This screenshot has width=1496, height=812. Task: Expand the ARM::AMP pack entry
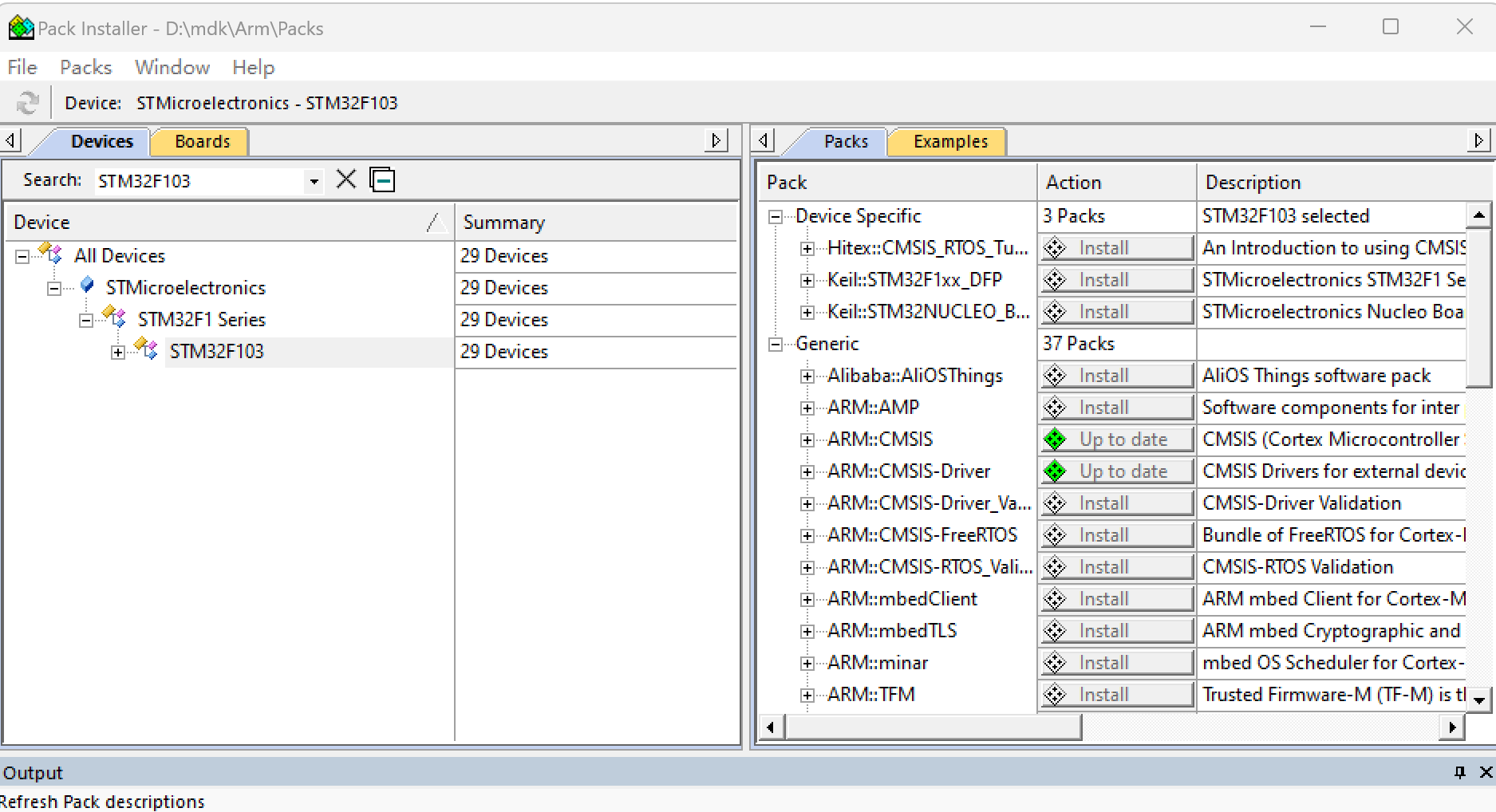pos(807,408)
